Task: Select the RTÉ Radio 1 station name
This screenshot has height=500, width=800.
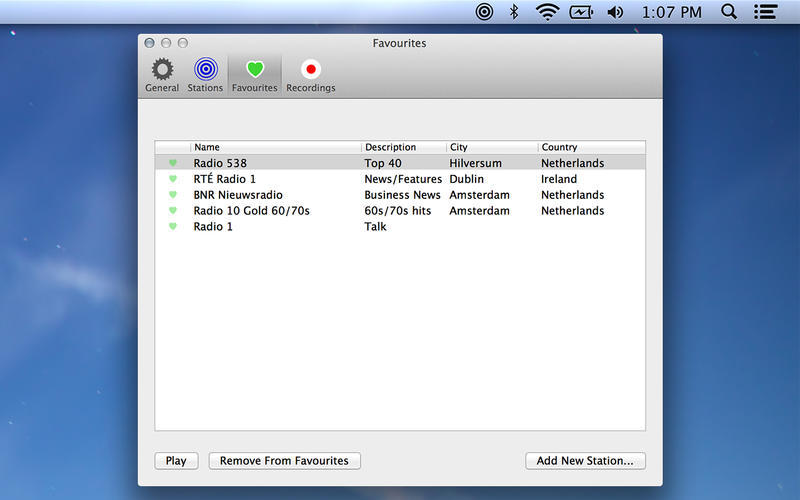Action: click(224, 179)
